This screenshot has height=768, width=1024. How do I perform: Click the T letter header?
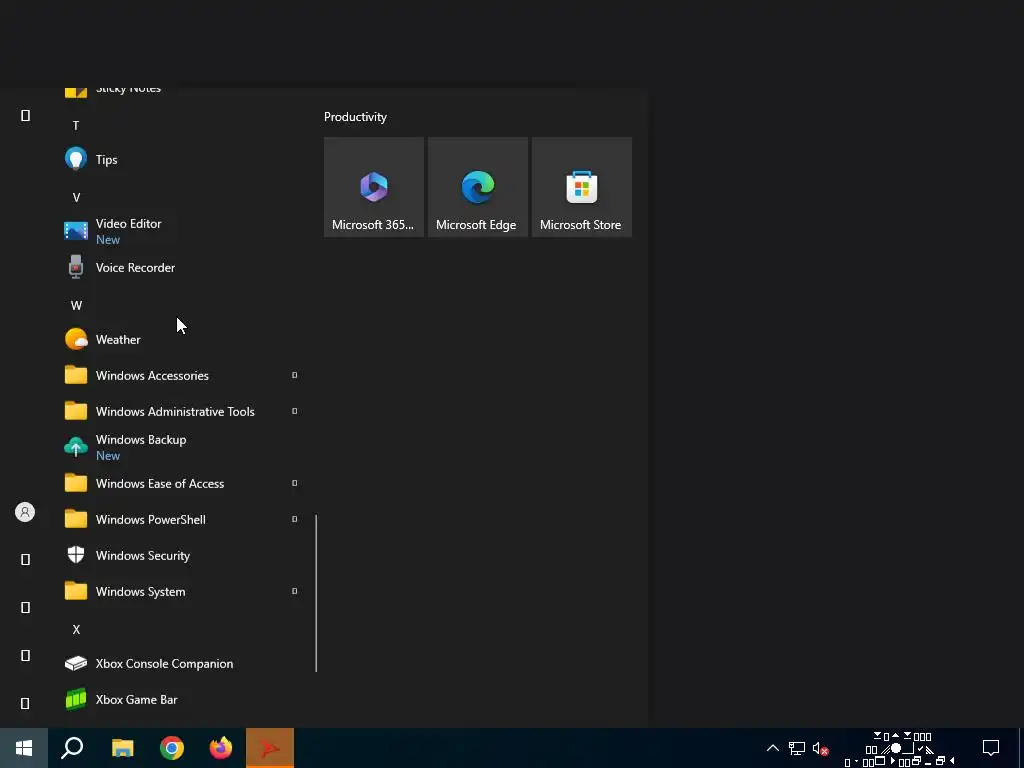(76, 125)
